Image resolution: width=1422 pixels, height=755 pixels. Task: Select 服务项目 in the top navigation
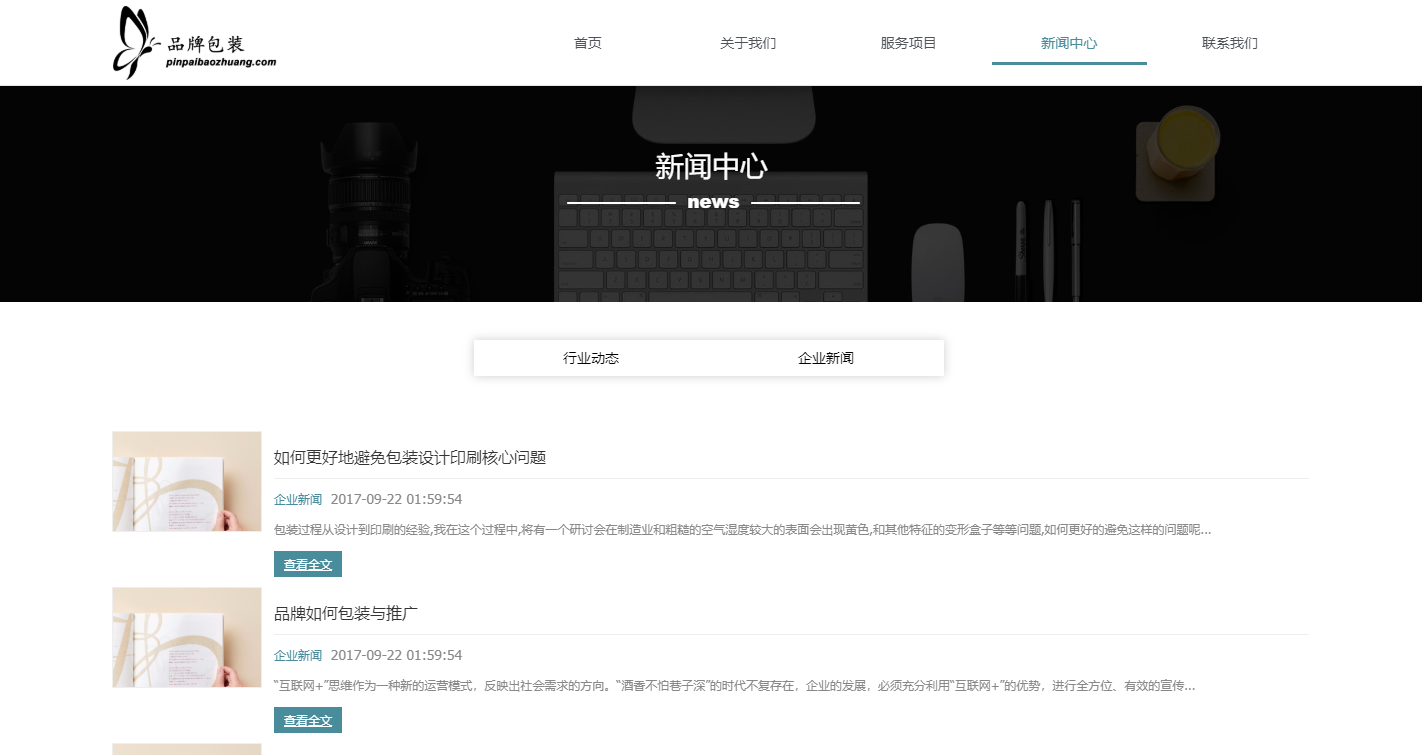click(908, 43)
